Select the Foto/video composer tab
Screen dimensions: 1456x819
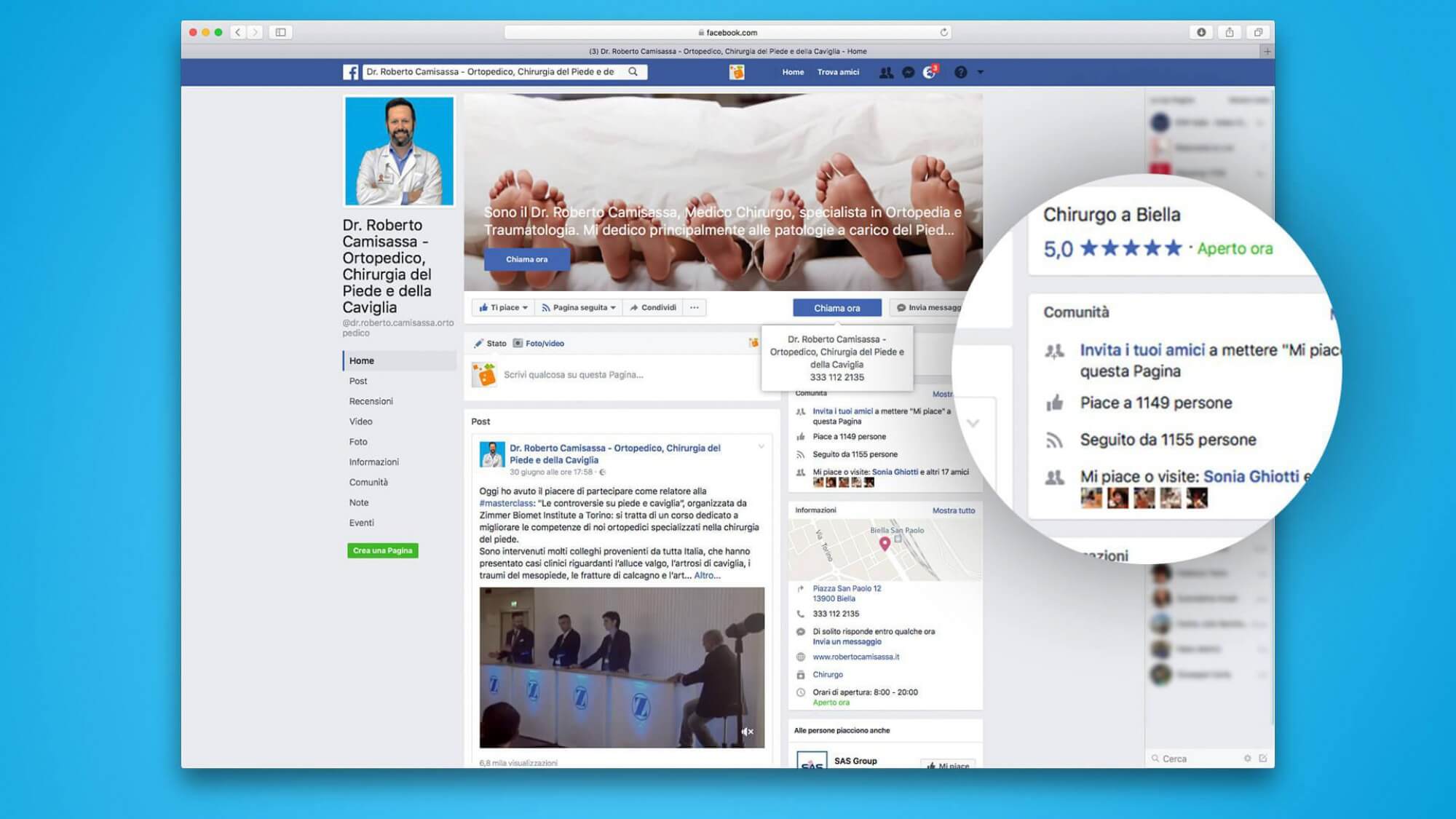tap(539, 344)
